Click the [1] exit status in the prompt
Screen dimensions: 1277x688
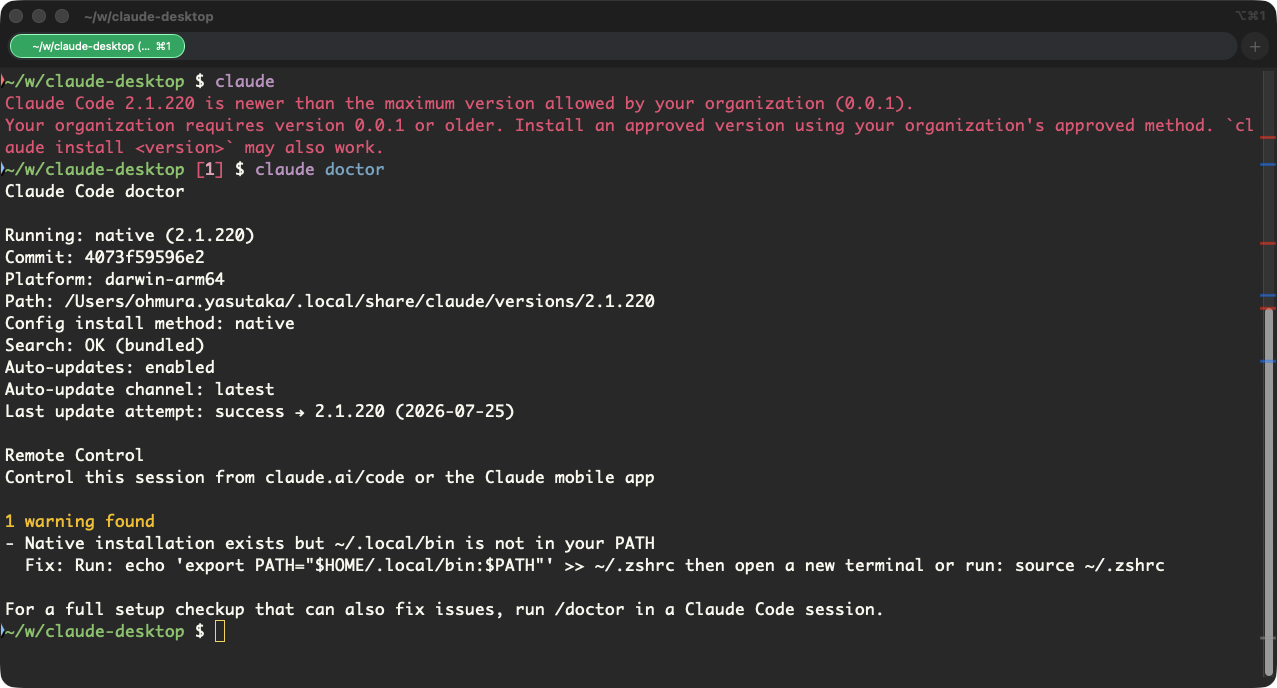(x=210, y=170)
